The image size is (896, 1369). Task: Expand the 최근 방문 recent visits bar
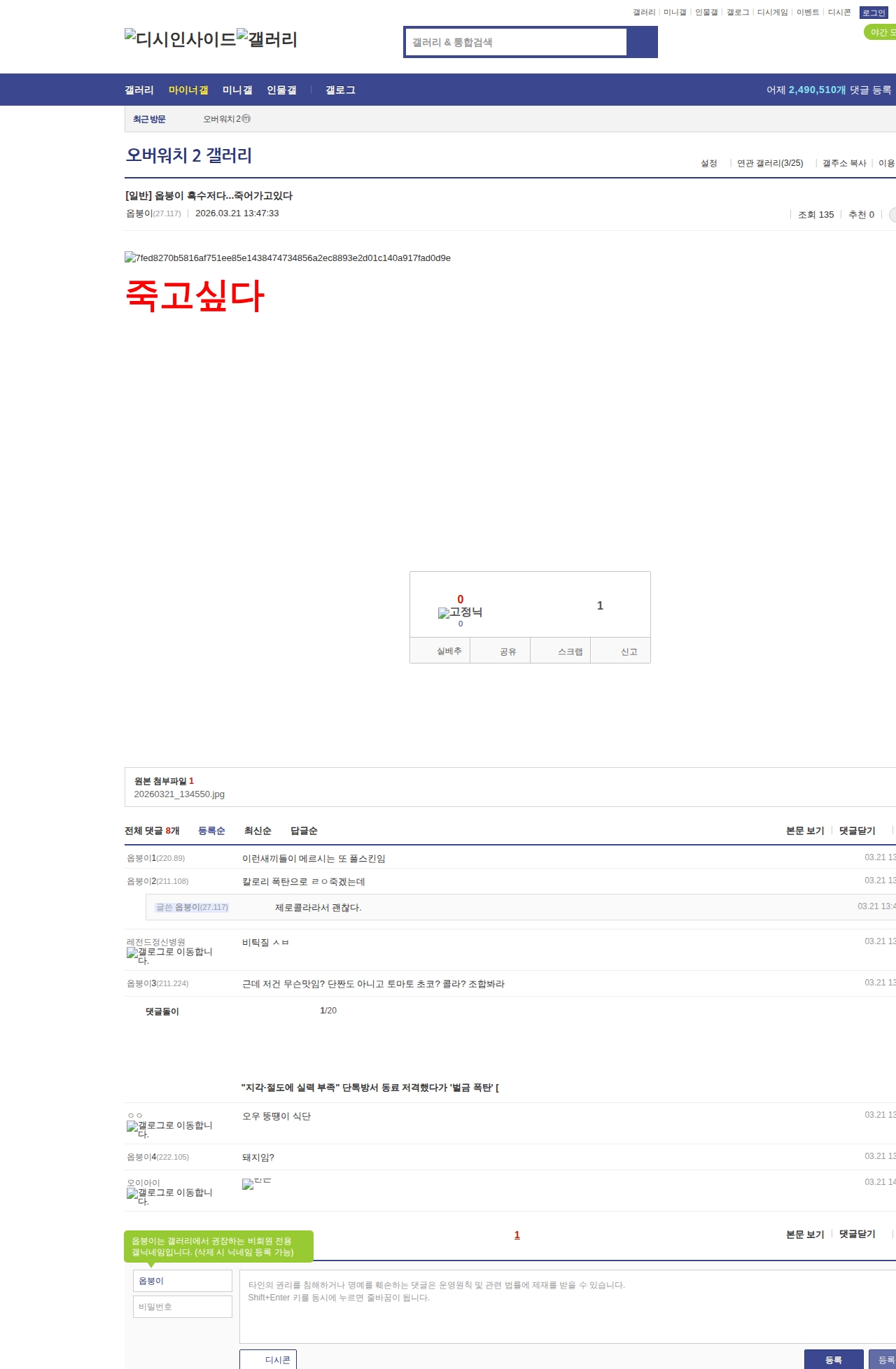(149, 119)
